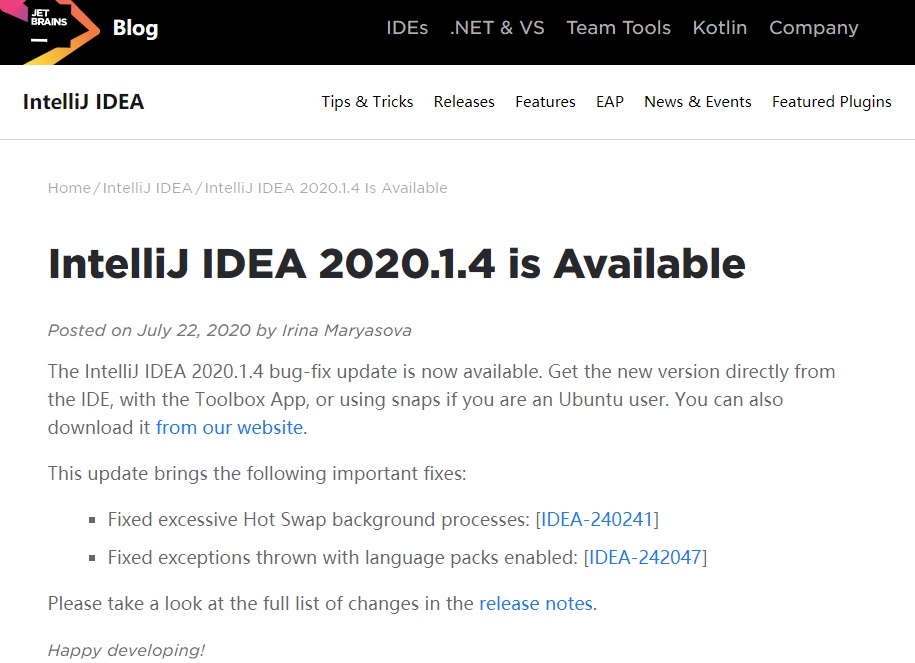This screenshot has width=915, height=663.
Task: Go to Features category
Action: tap(545, 102)
